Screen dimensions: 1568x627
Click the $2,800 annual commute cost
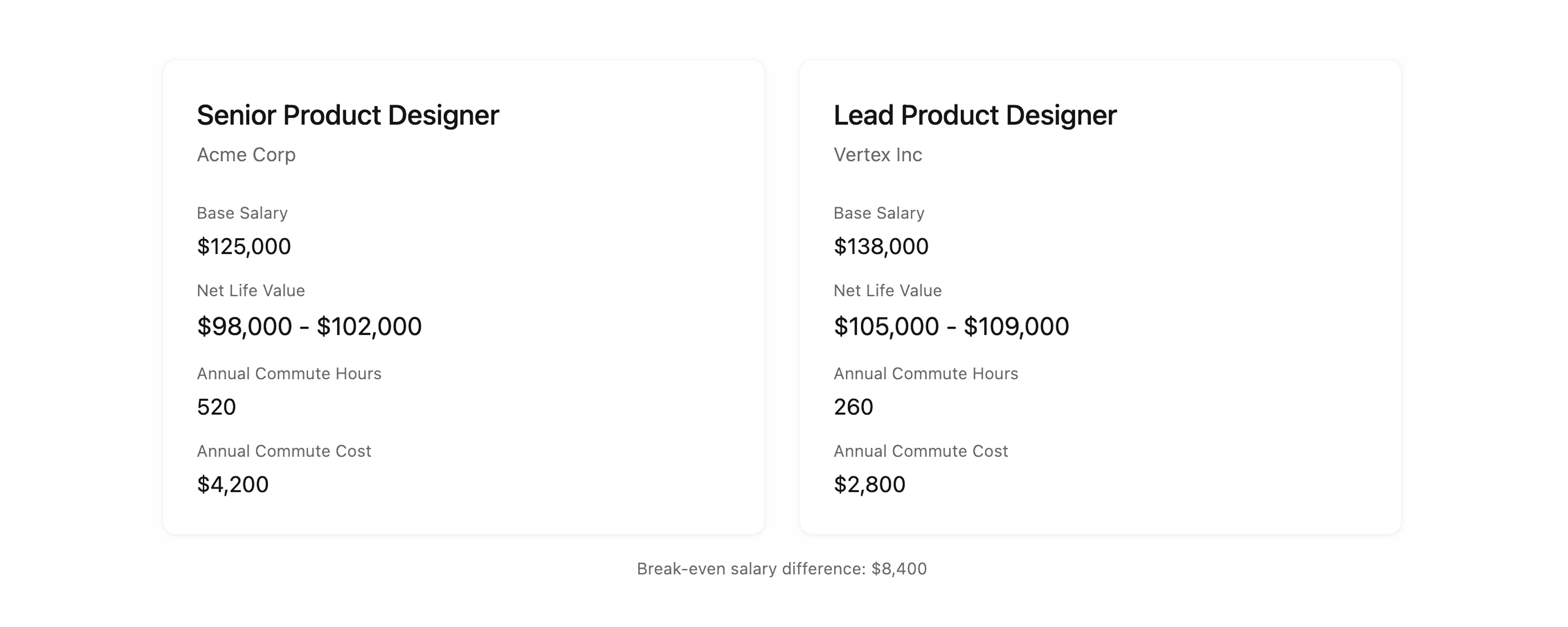[869, 484]
